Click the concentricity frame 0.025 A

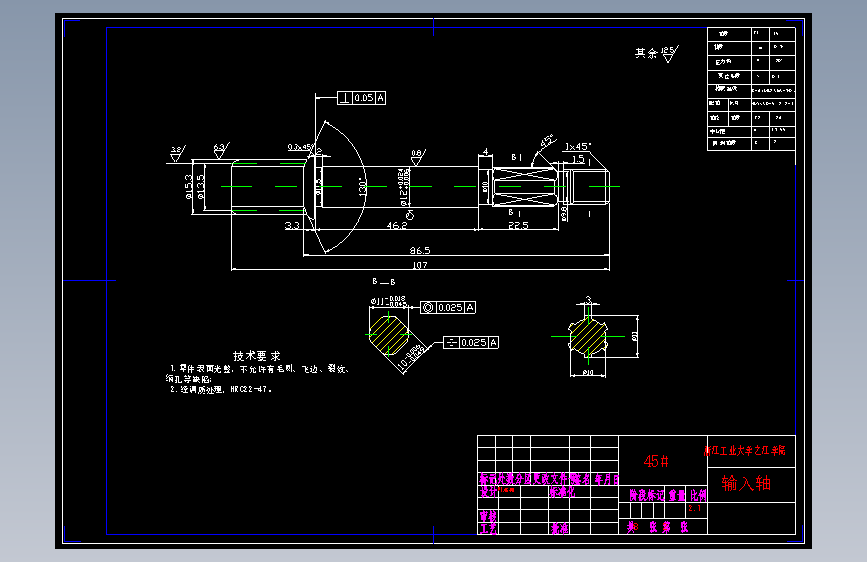pos(448,308)
